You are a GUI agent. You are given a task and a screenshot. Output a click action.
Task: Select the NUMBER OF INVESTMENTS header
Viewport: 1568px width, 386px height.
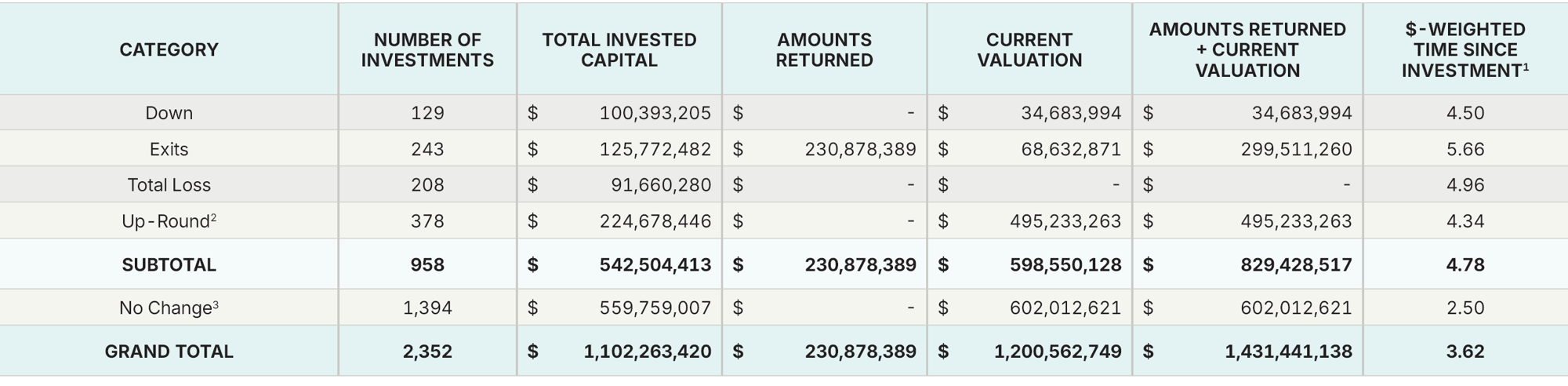pos(427,49)
